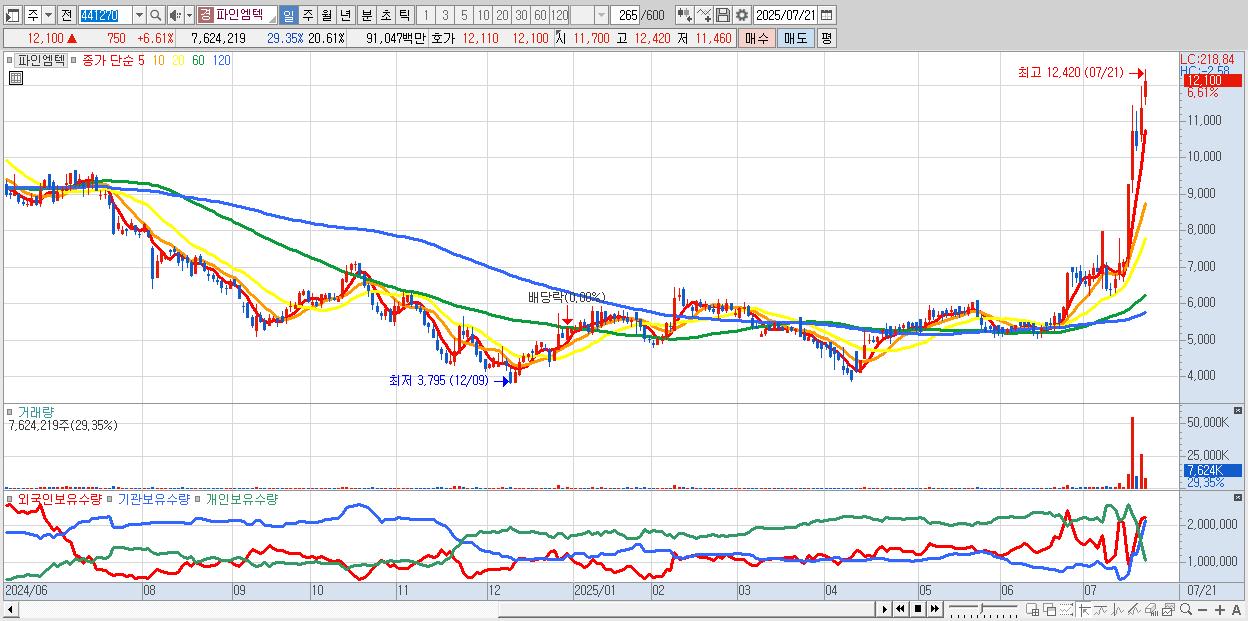Image resolution: width=1248 pixels, height=621 pixels.
Task: Click the zigzag wave line icon
Action: 1118,609
